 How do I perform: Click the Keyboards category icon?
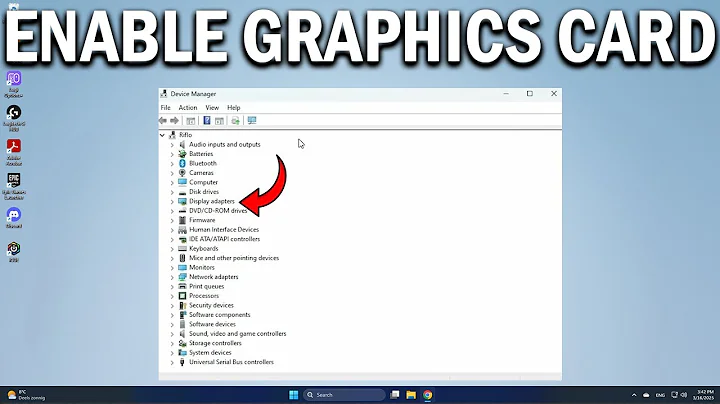pyautogui.click(x=182, y=248)
